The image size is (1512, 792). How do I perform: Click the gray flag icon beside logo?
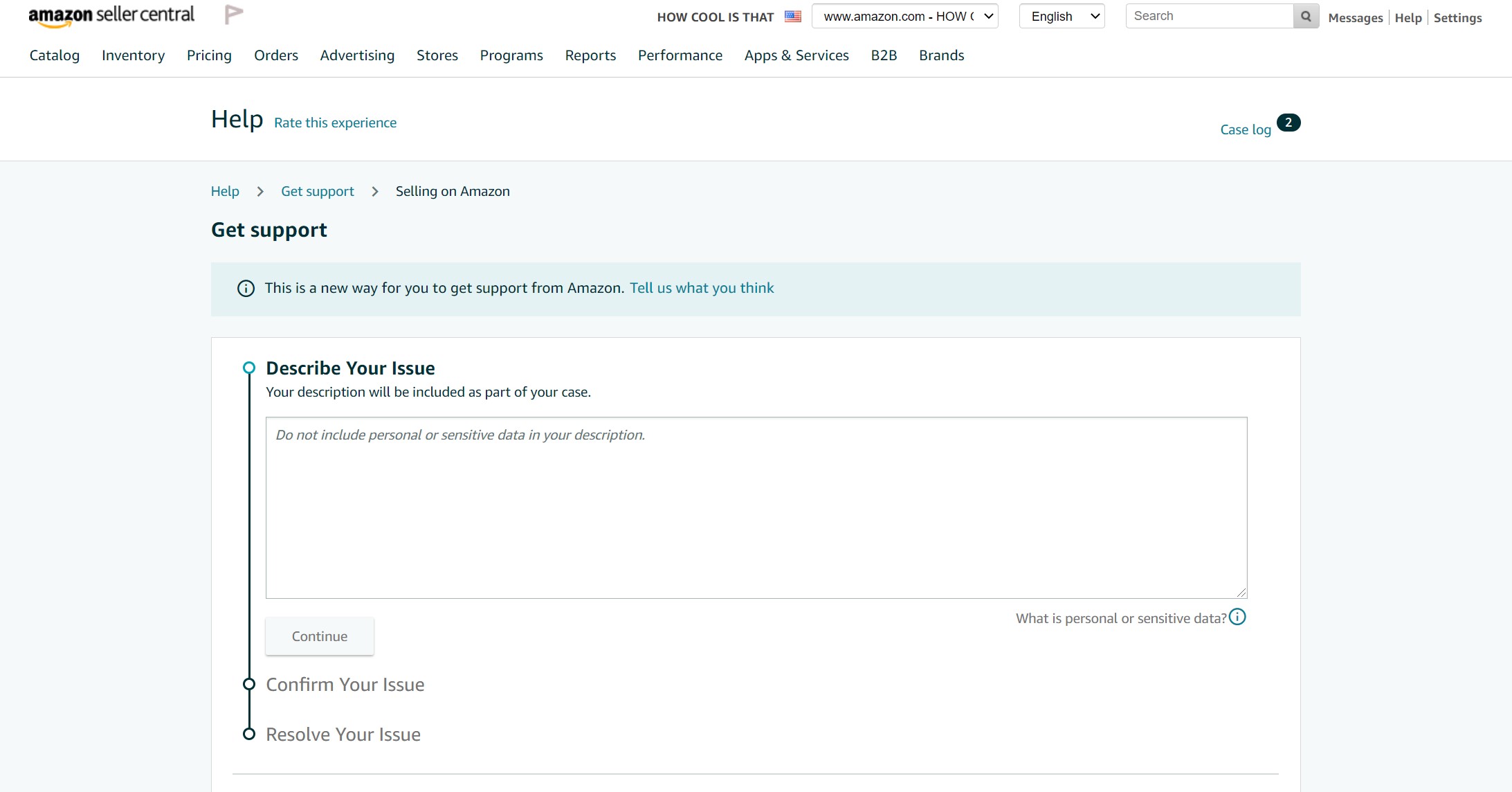[234, 15]
